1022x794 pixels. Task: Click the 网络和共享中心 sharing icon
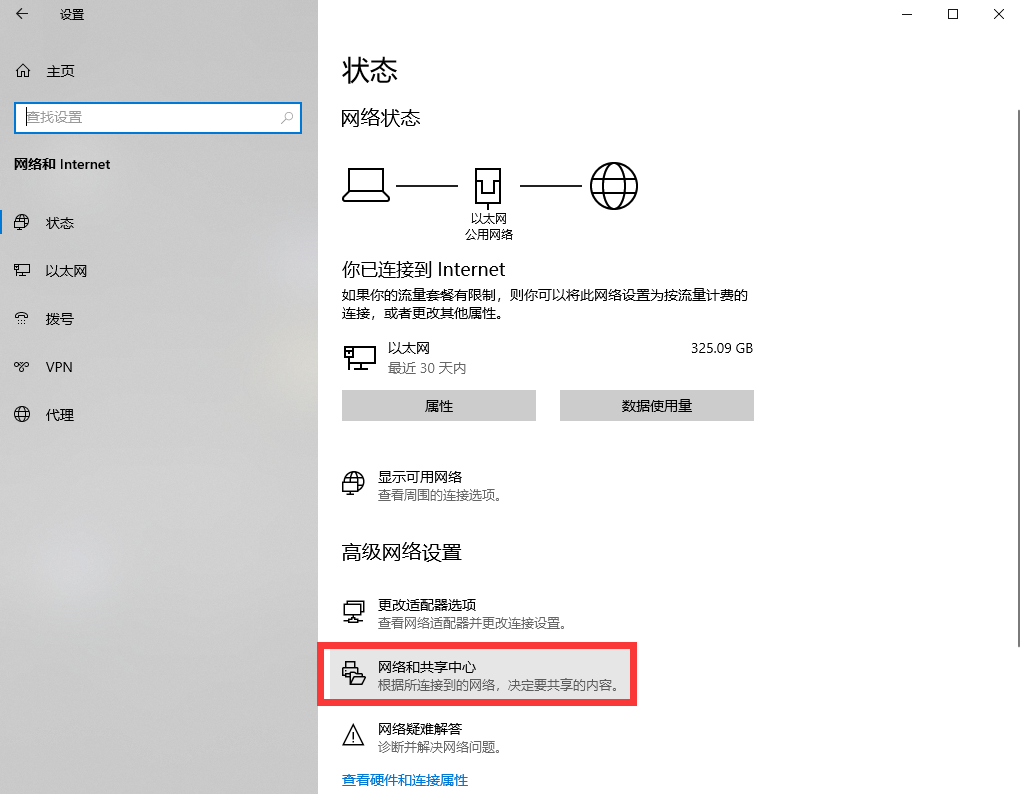pyautogui.click(x=353, y=673)
